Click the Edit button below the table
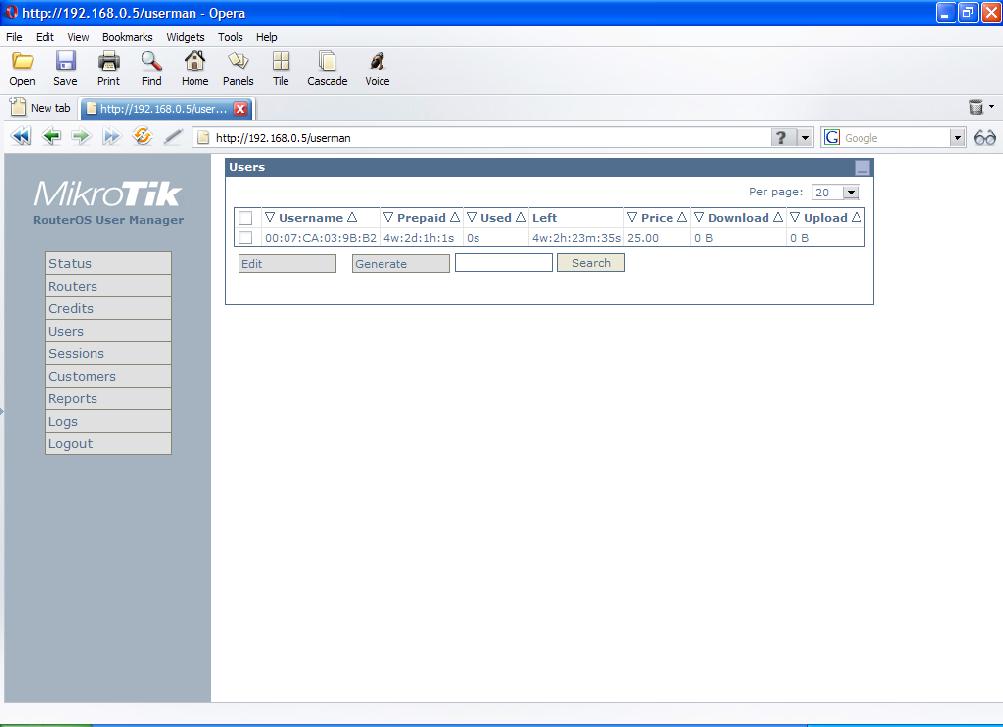The height and width of the screenshot is (727, 1003). pos(287,263)
